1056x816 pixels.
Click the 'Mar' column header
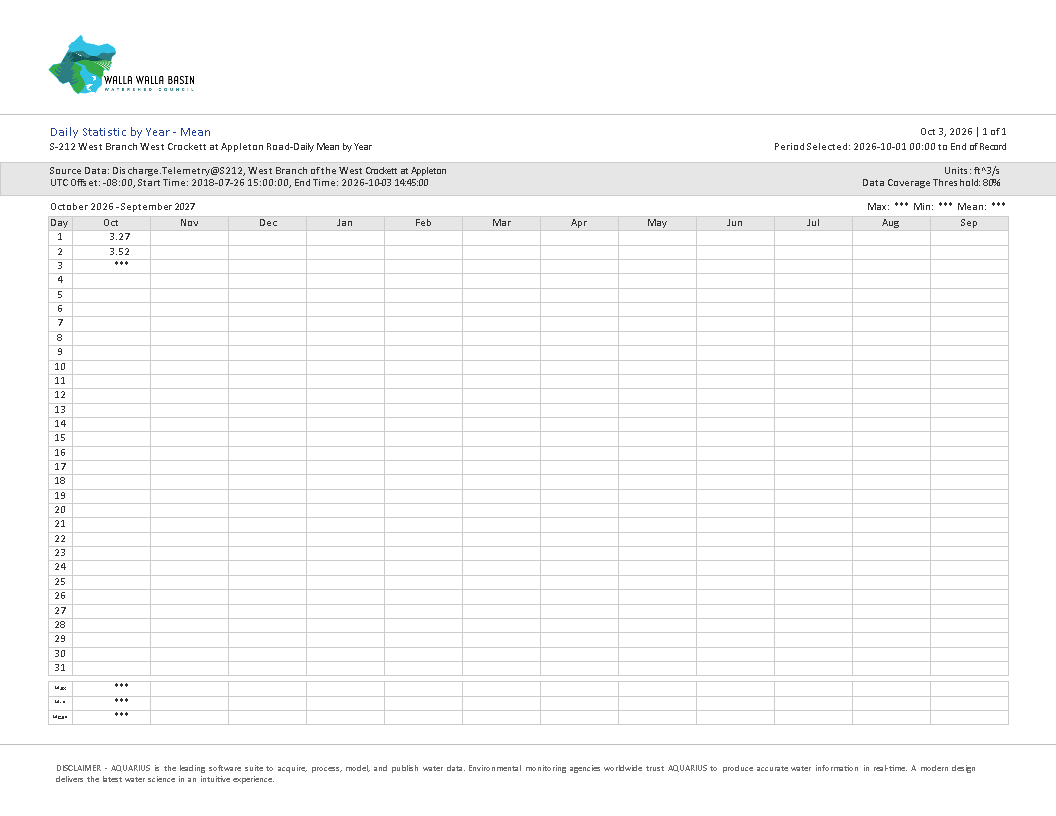click(501, 223)
